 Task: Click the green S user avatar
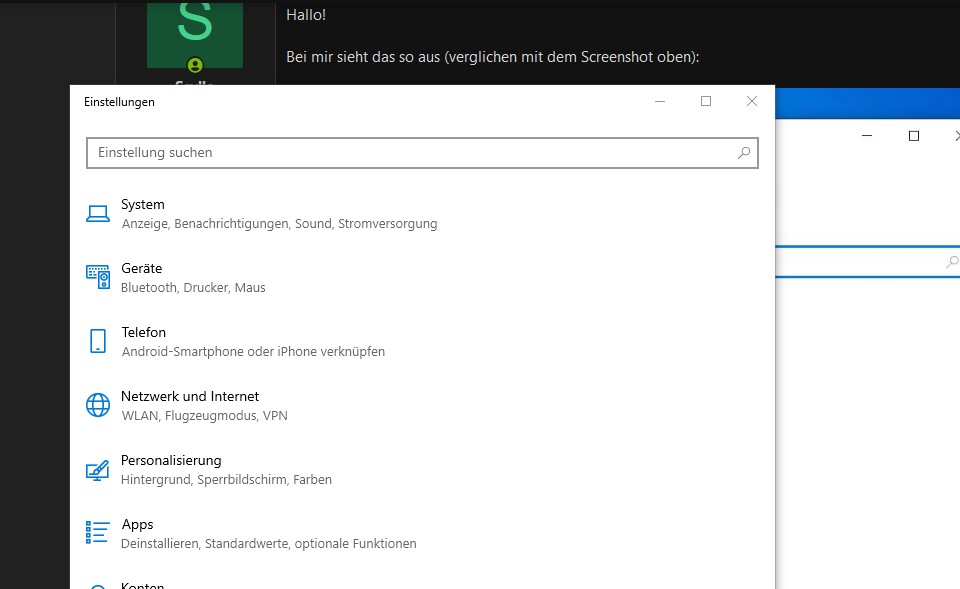coord(194,30)
